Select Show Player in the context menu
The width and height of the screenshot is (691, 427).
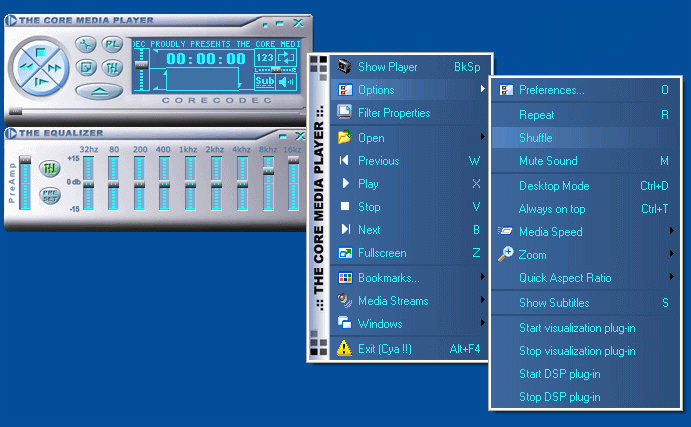pos(411,67)
